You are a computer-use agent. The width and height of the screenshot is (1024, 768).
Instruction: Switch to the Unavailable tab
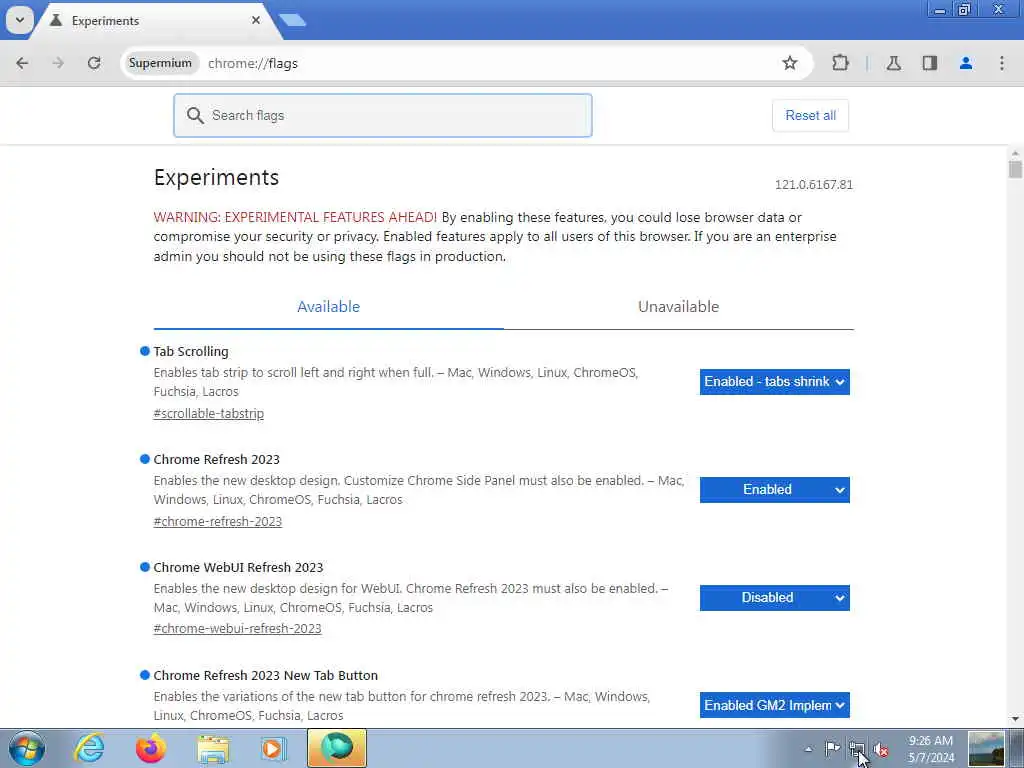click(679, 307)
